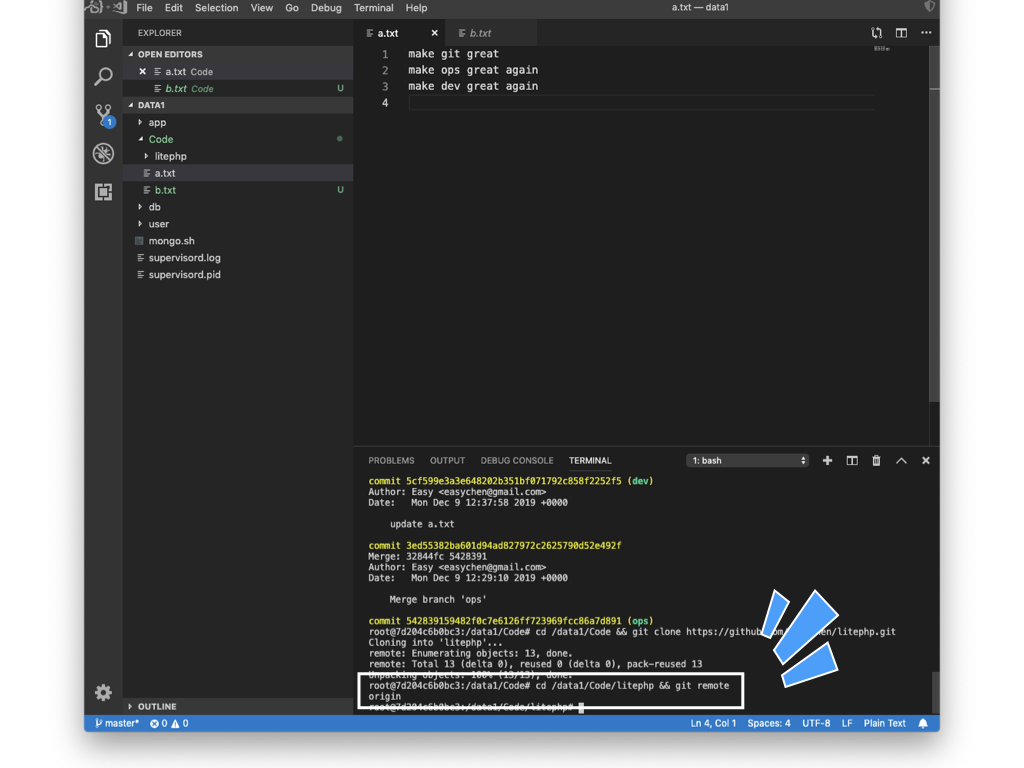1024x768 pixels.
Task: Open notifications bell in status bar
Action: (923, 723)
